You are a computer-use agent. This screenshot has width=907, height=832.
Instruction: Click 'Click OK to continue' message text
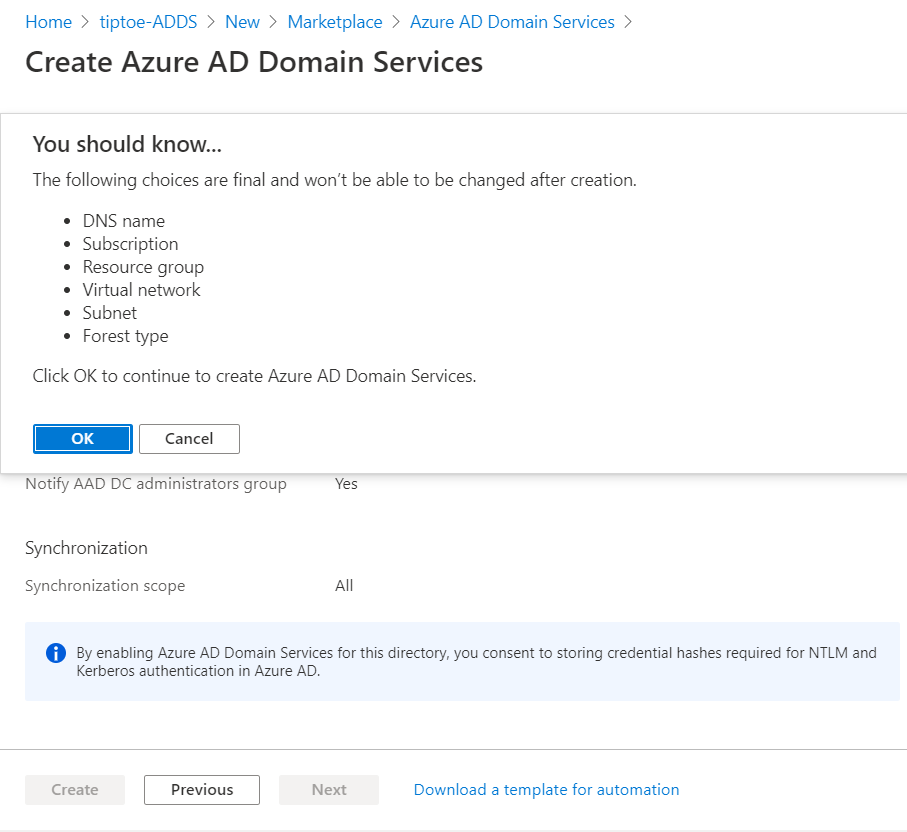point(255,376)
